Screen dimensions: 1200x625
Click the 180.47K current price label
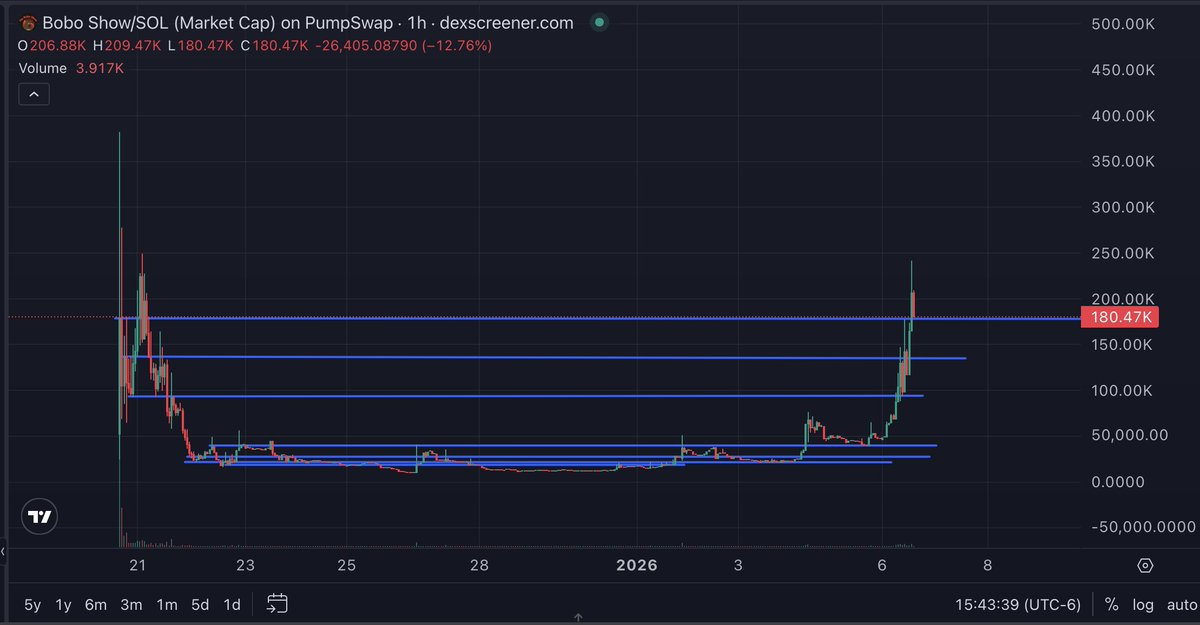[1120, 317]
